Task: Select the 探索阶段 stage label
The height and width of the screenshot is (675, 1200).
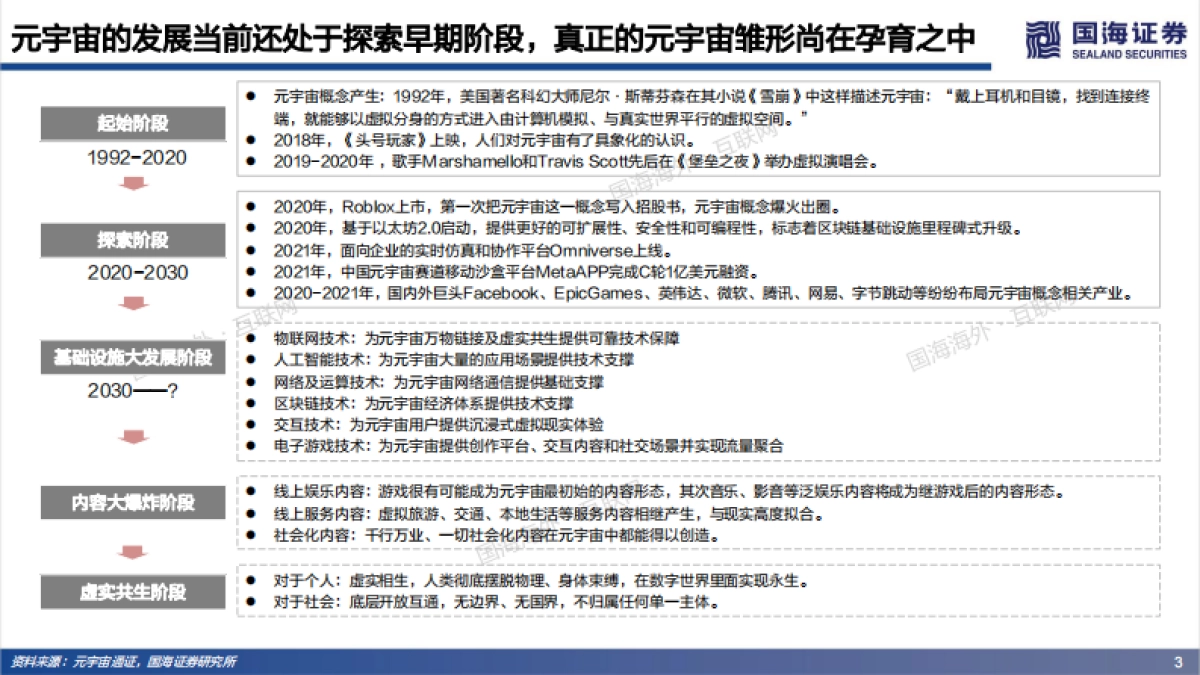Action: 132,240
